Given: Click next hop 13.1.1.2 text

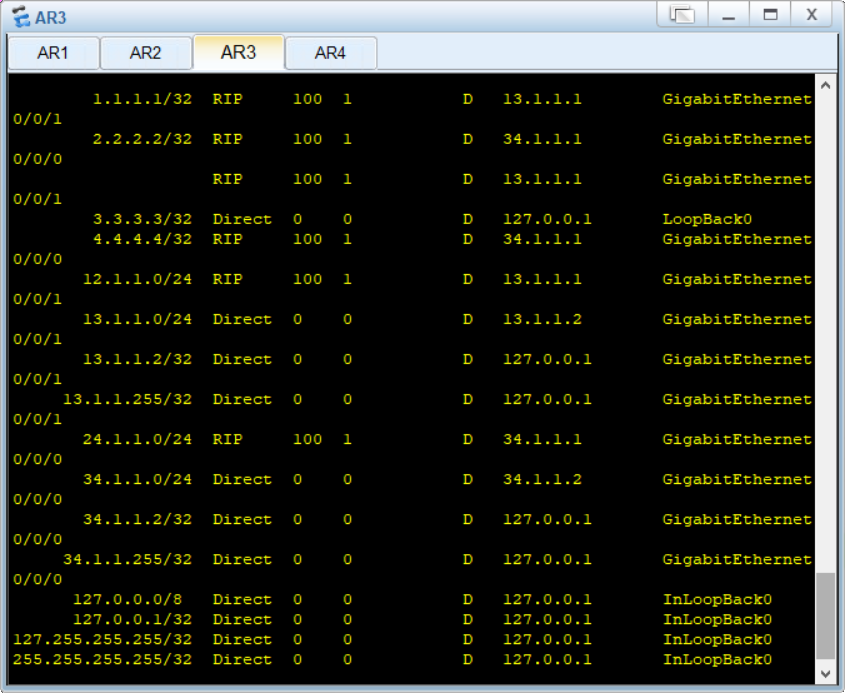Looking at the screenshot, I should [542, 319].
